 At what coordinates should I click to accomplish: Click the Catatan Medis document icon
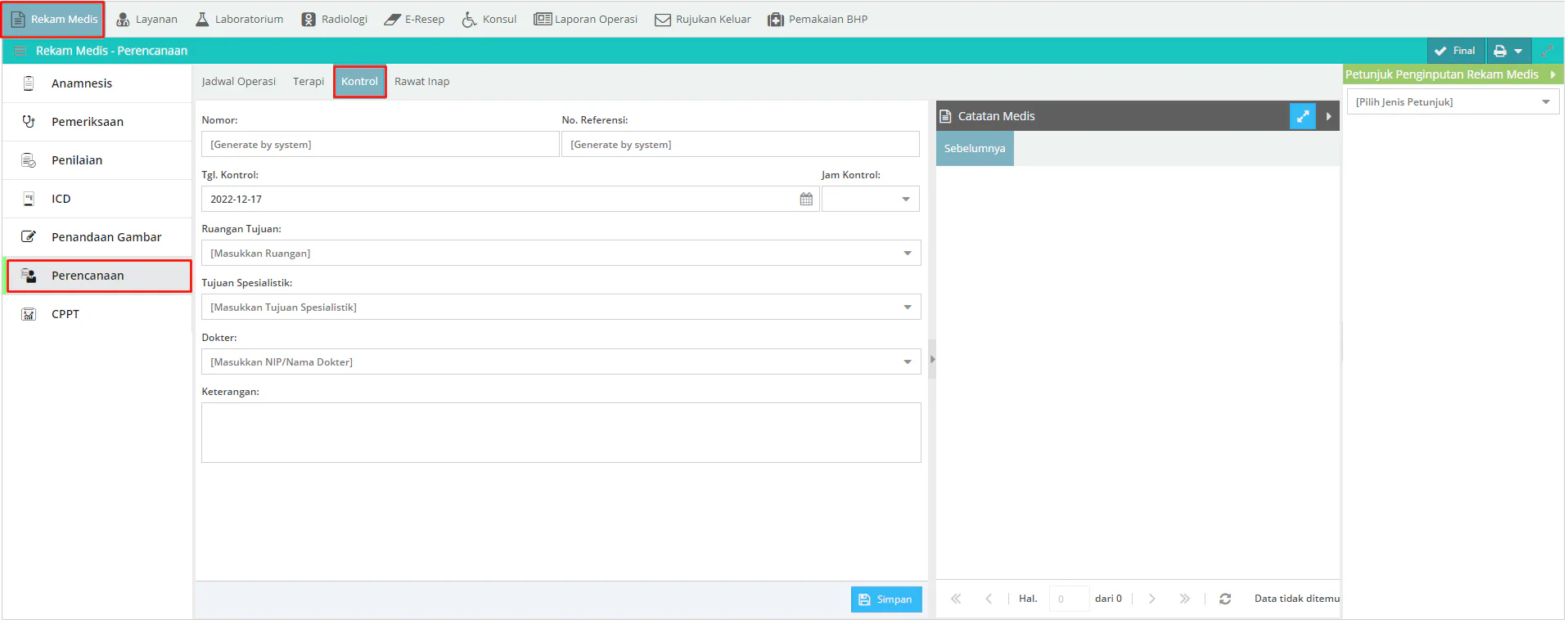(x=945, y=116)
